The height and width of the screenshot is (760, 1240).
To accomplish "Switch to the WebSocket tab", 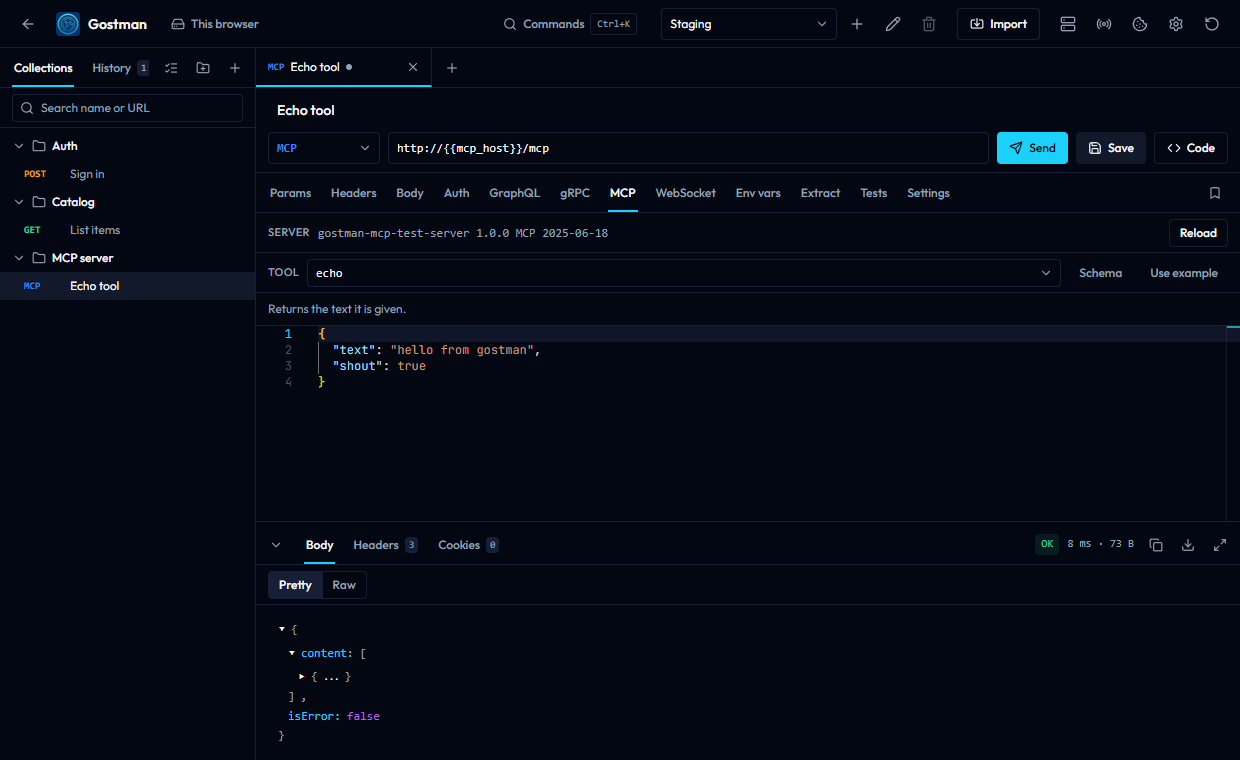I will [686, 193].
